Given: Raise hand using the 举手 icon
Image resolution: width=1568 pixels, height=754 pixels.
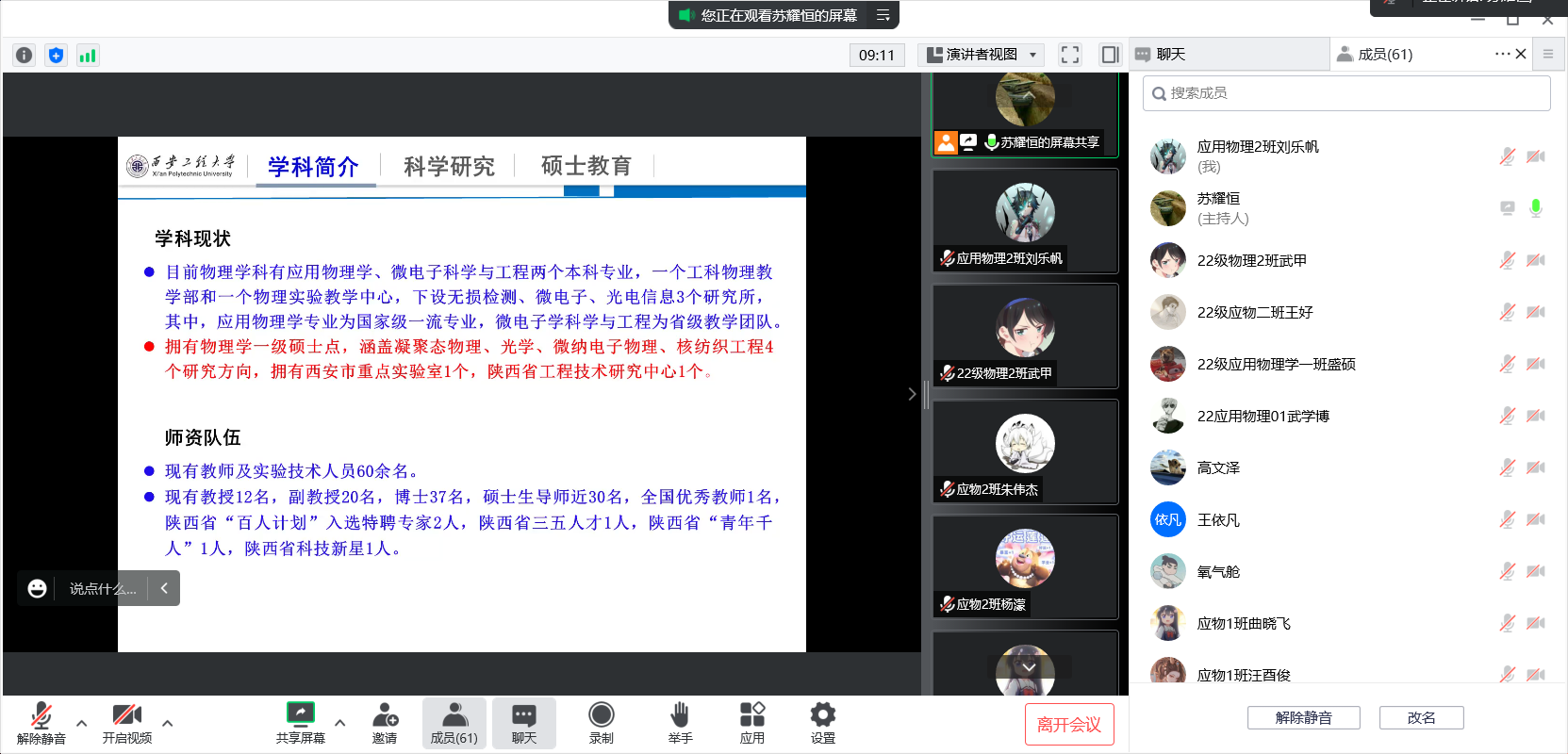Looking at the screenshot, I should pos(680,723).
